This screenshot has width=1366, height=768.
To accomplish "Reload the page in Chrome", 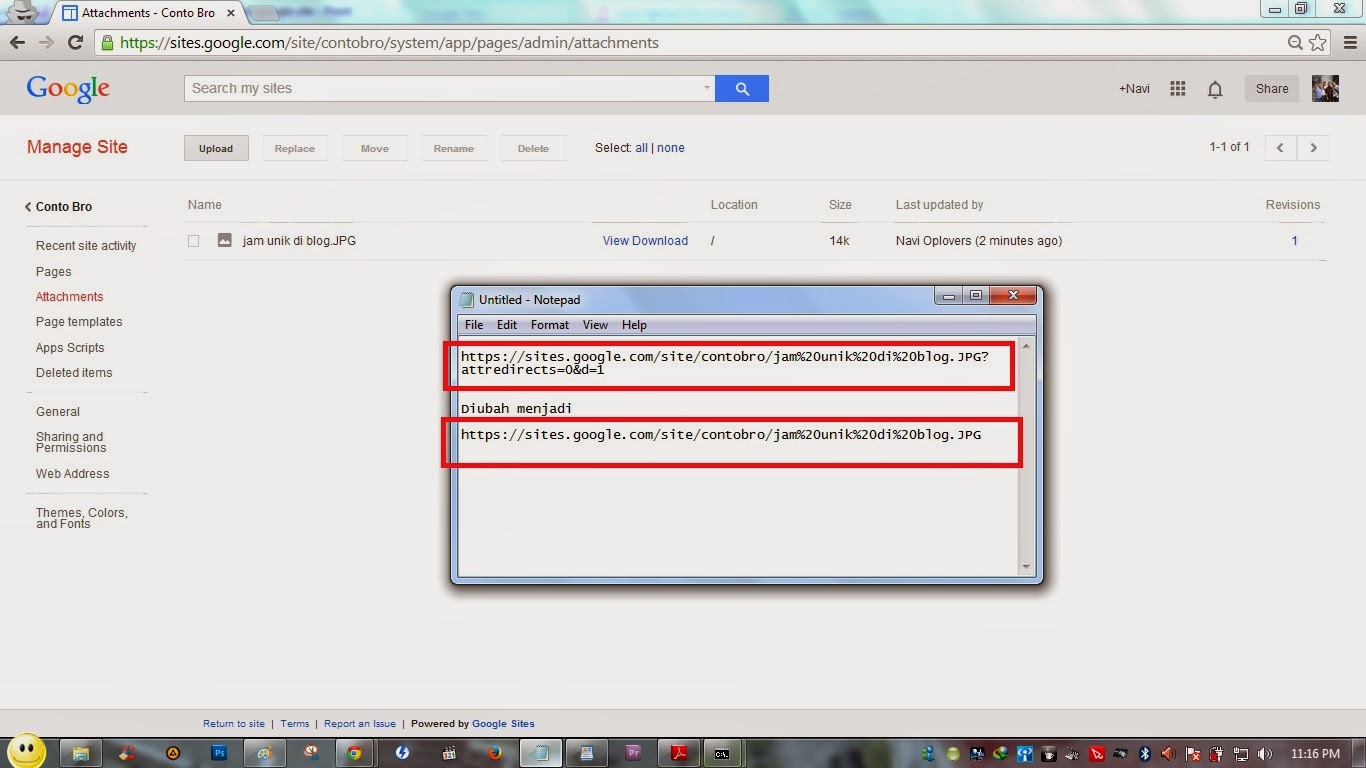I will click(x=75, y=43).
